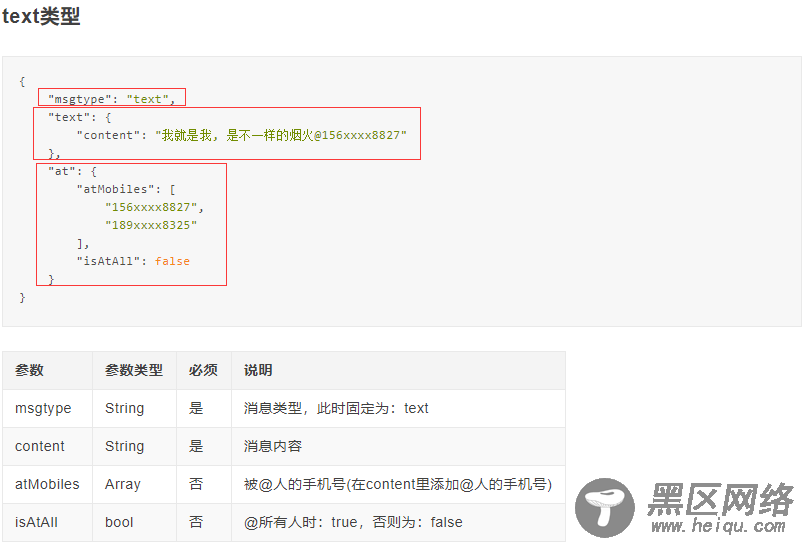The height and width of the screenshot is (543, 807).
Task: Click the description '@所有人时：true，否则为：false'
Action: point(353,522)
